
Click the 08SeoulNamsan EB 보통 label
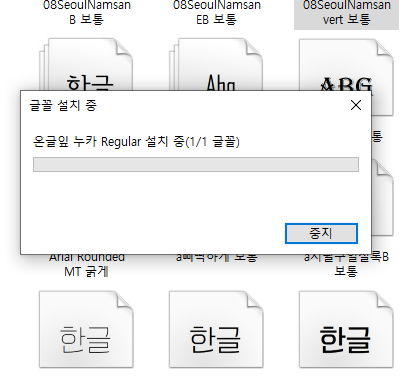[217, 12]
